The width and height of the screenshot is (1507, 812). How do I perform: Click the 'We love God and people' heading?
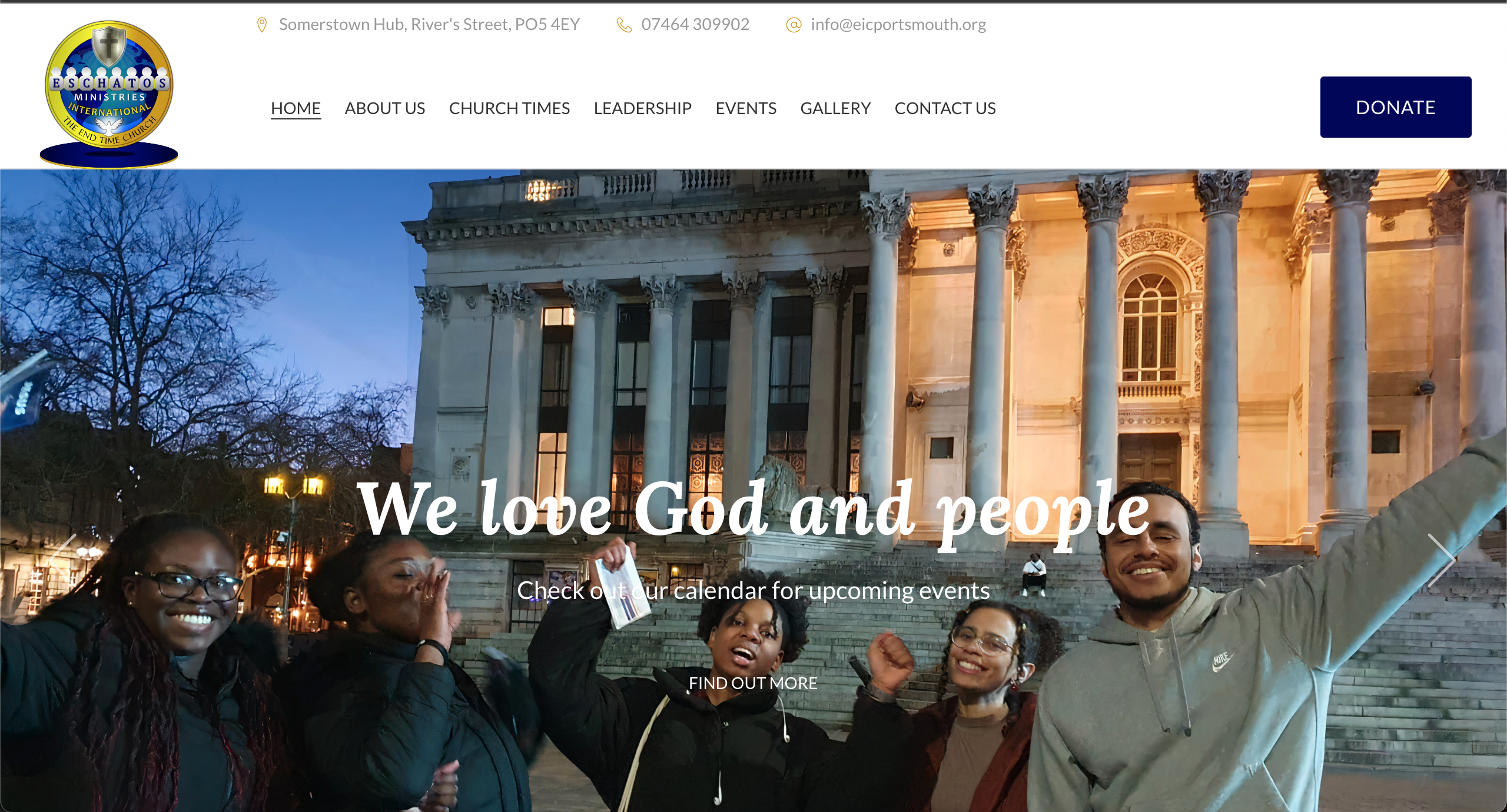coord(753,511)
